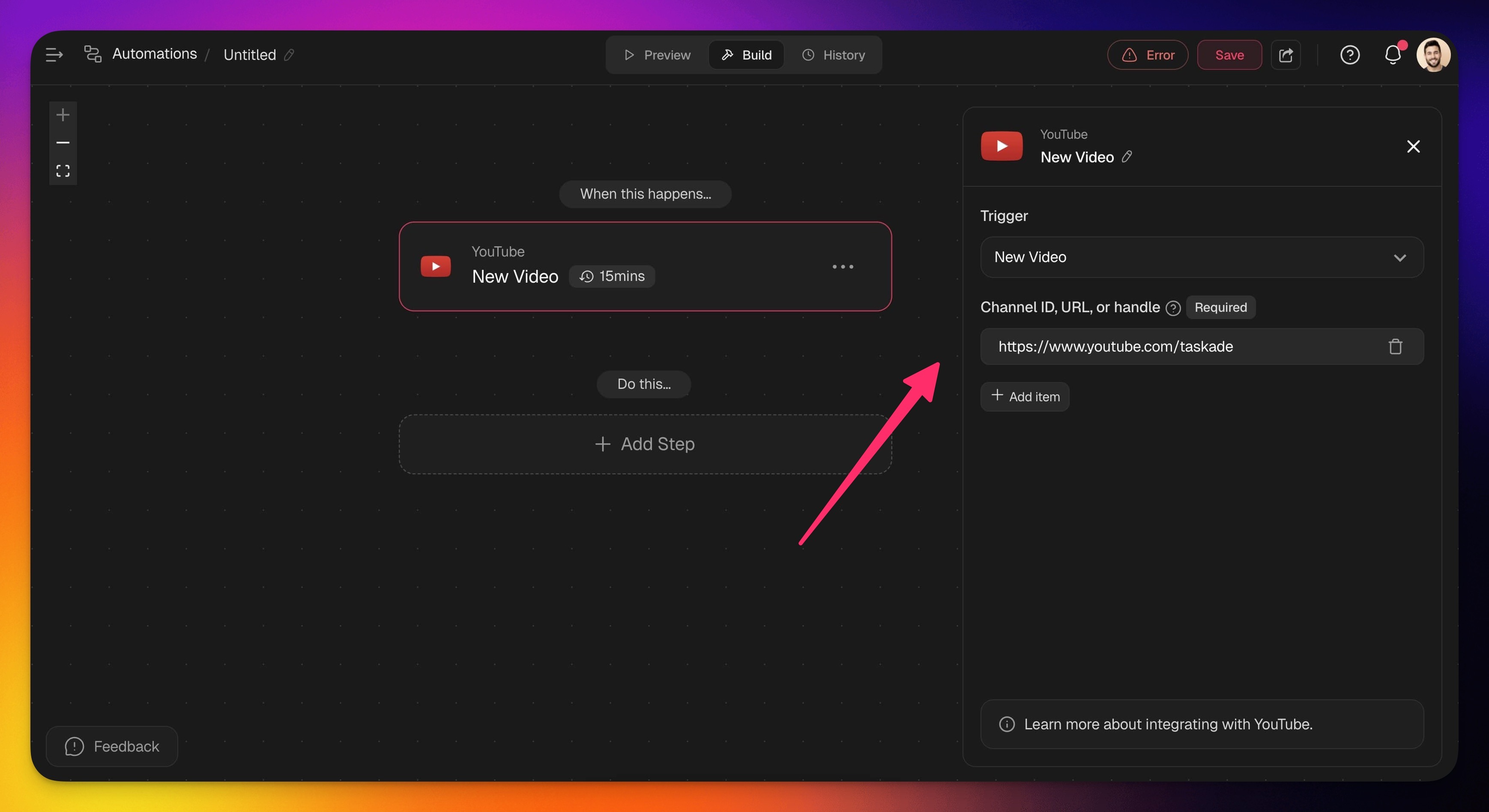
Task: Click the Save button
Action: (x=1229, y=55)
